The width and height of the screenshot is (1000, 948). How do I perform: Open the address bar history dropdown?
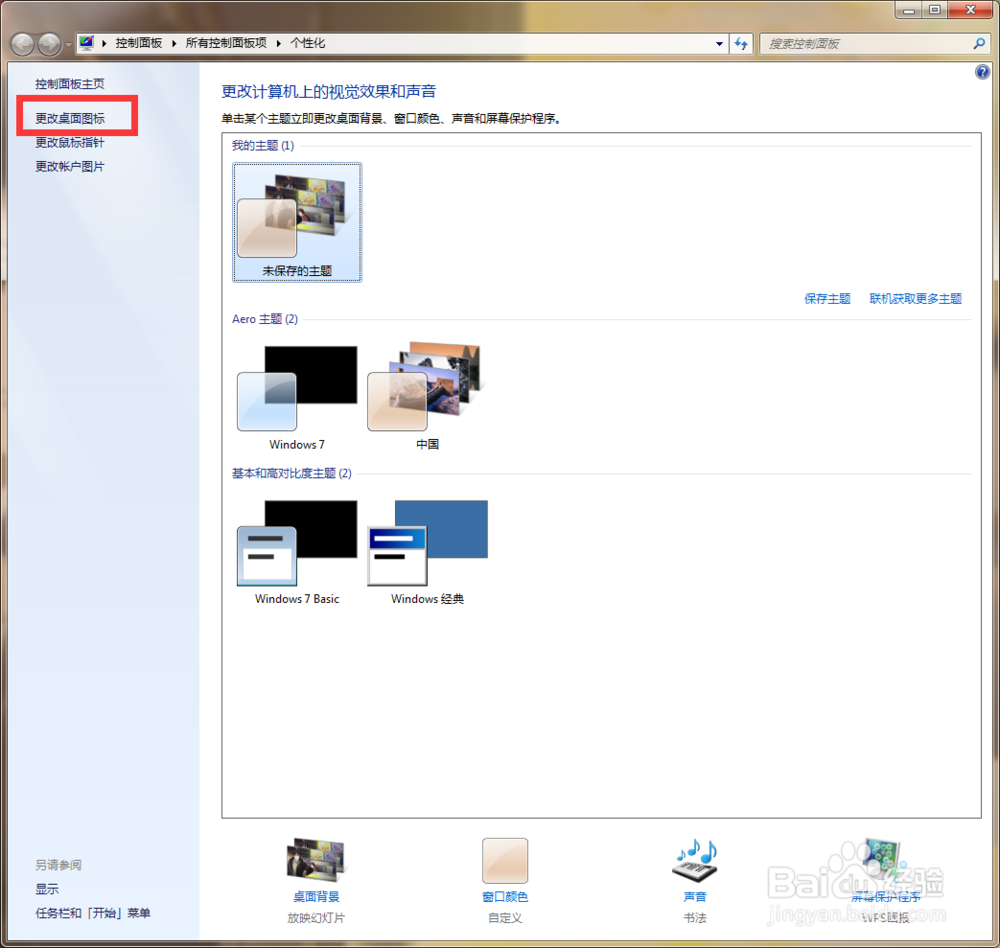click(719, 43)
